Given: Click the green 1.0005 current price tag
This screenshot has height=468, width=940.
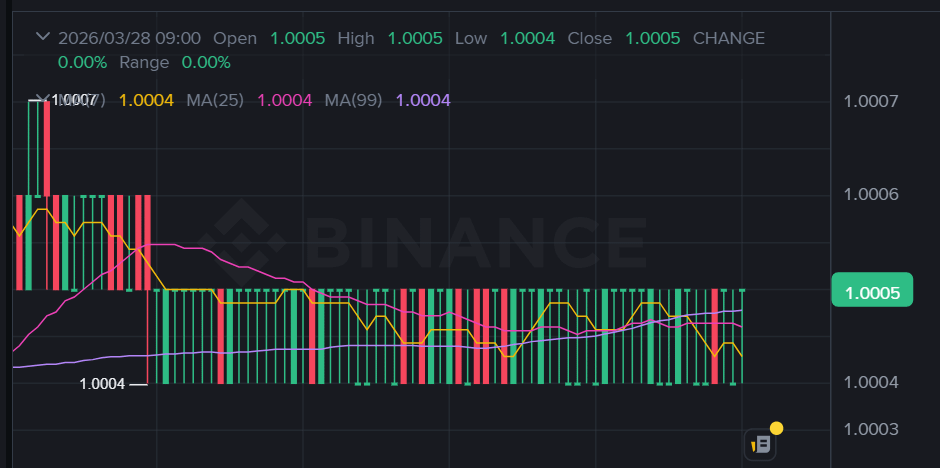Looking at the screenshot, I should click(x=872, y=290).
